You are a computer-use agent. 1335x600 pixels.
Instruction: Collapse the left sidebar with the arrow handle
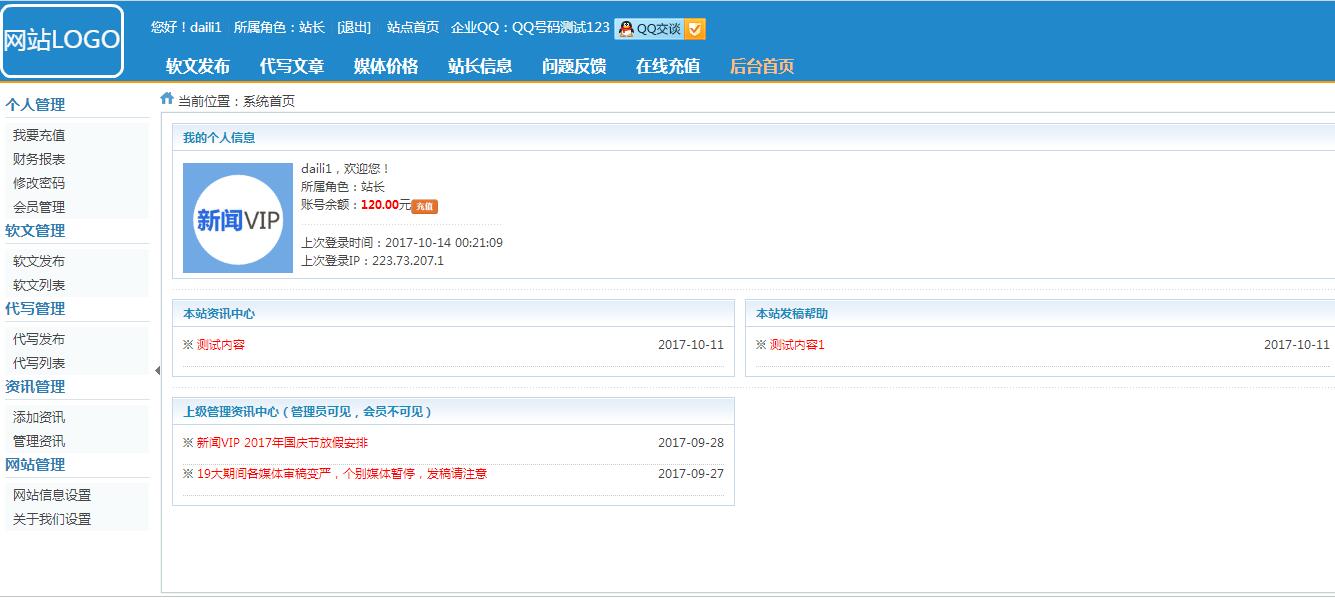tap(157, 371)
